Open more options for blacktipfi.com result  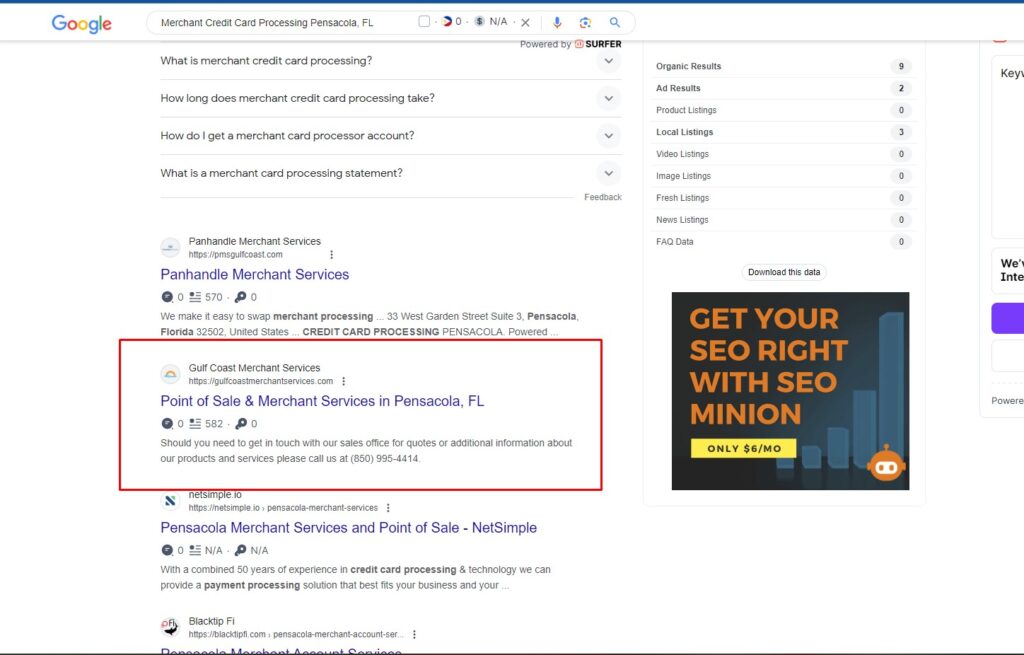click(x=414, y=635)
